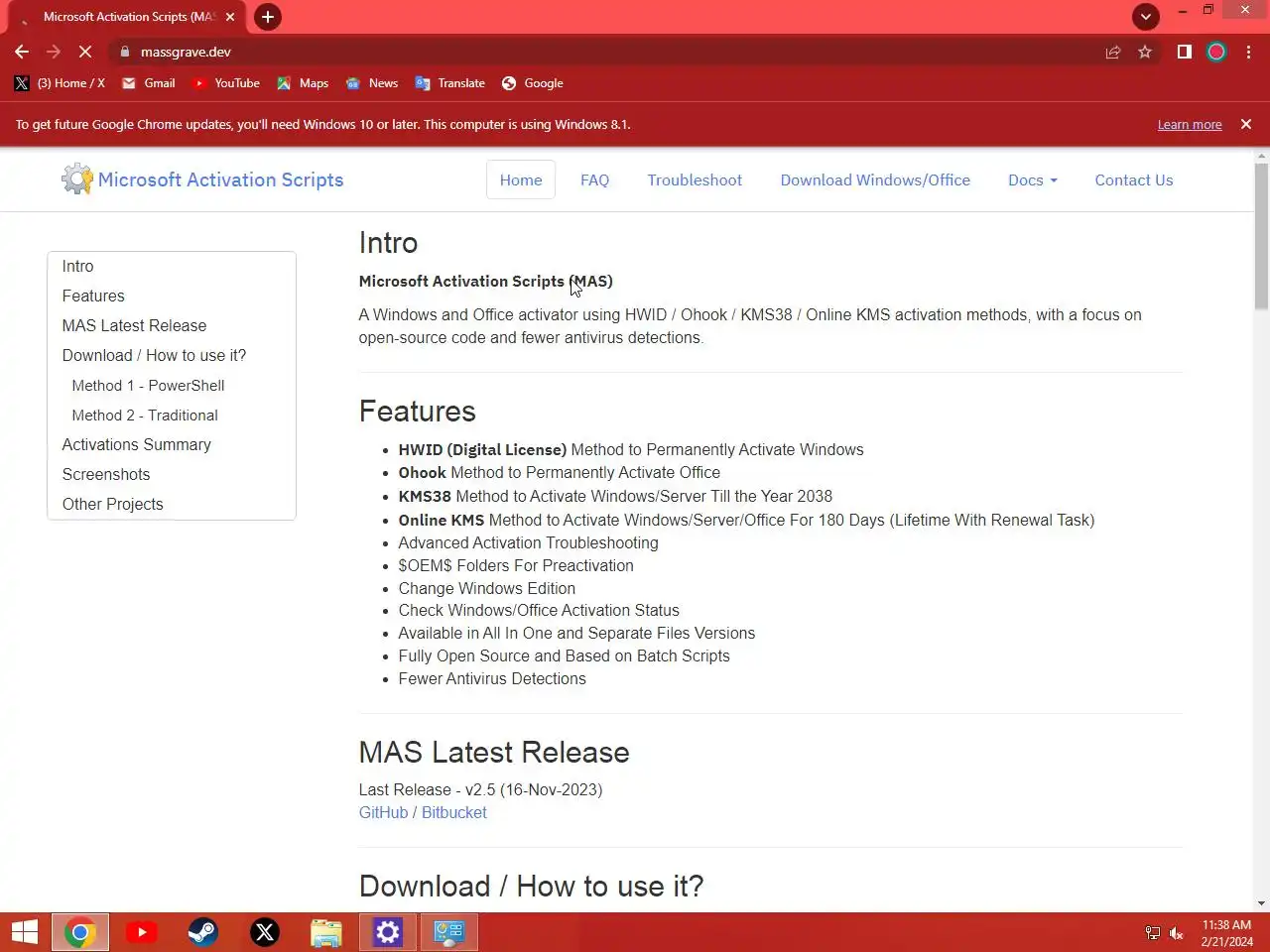Image resolution: width=1270 pixels, height=952 pixels.
Task: Select Method 2 - Traditional in sidebar
Action: click(145, 415)
